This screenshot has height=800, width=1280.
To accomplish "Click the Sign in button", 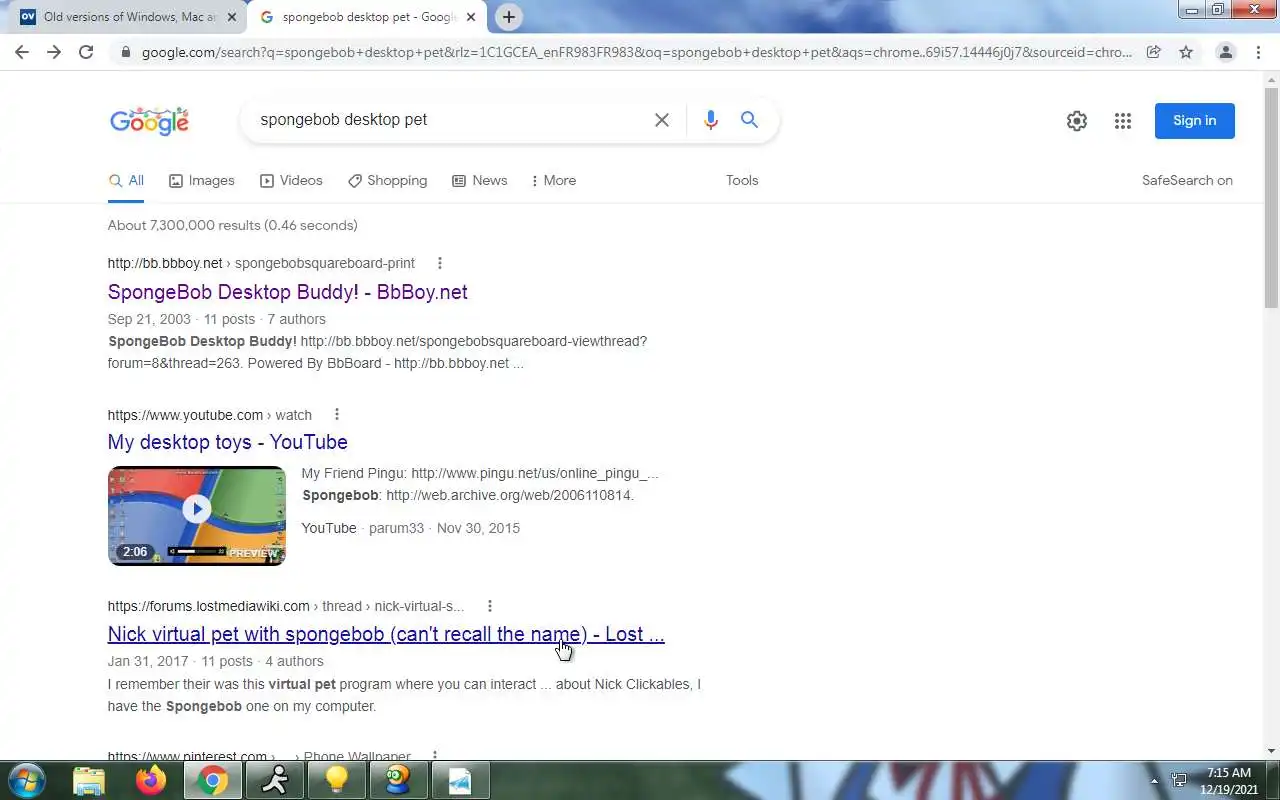I will point(1195,121).
